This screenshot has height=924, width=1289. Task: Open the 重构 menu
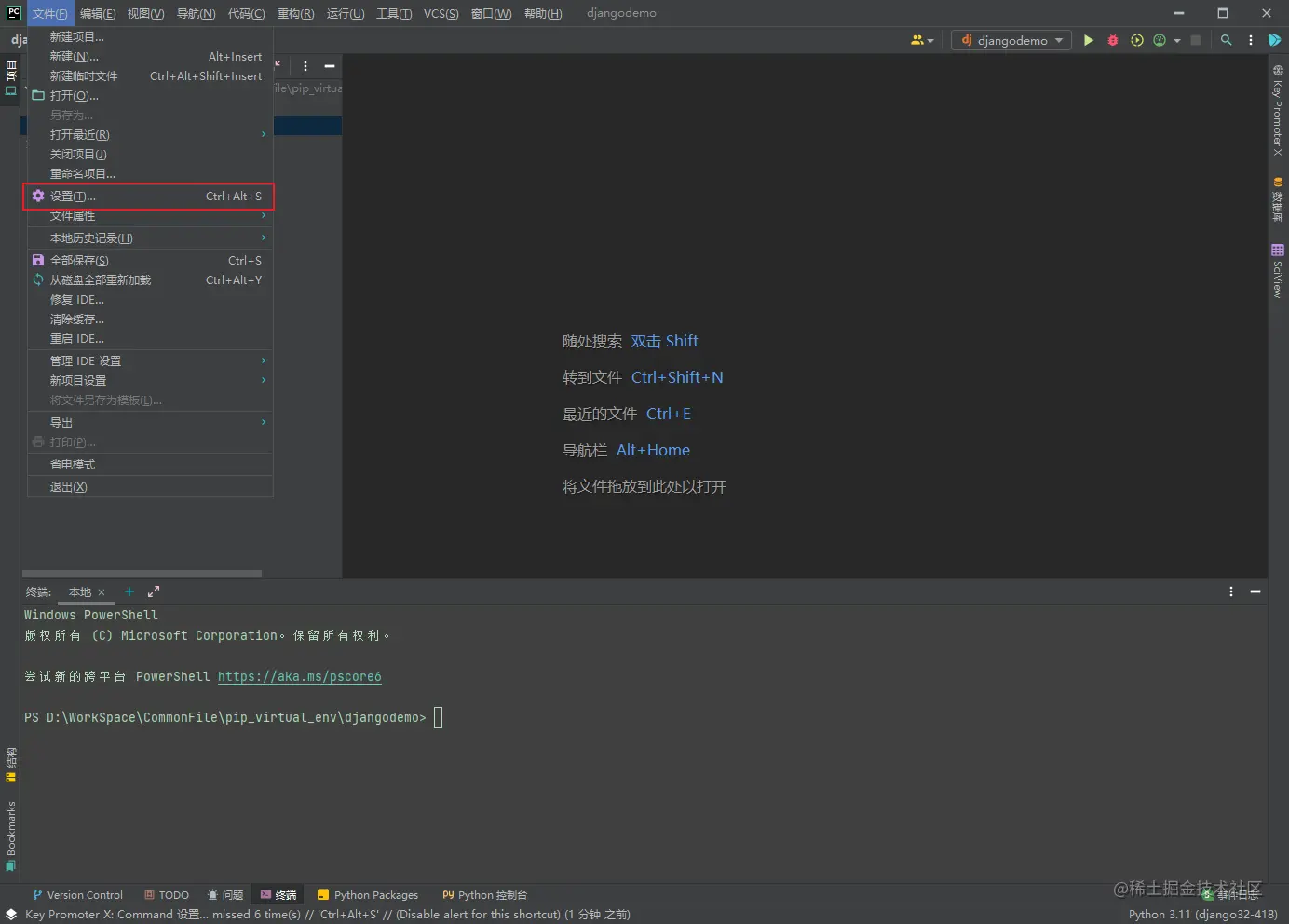point(296,14)
